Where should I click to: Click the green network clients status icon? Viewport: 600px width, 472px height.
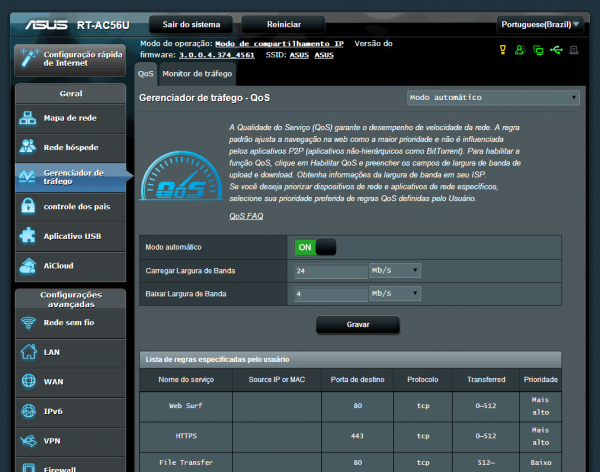point(538,50)
